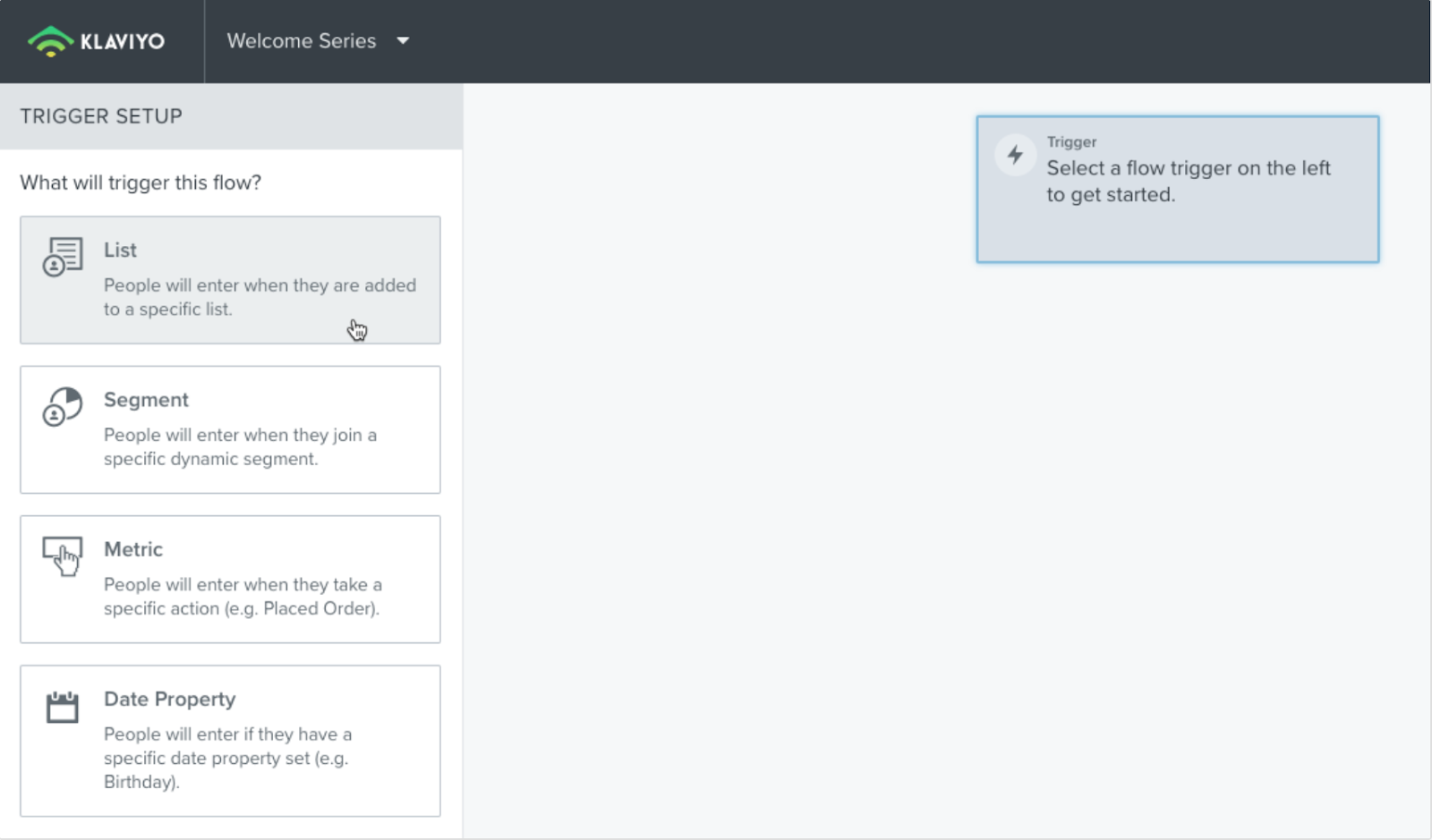
Task: Select the Date Property trigger title
Action: tap(169, 699)
